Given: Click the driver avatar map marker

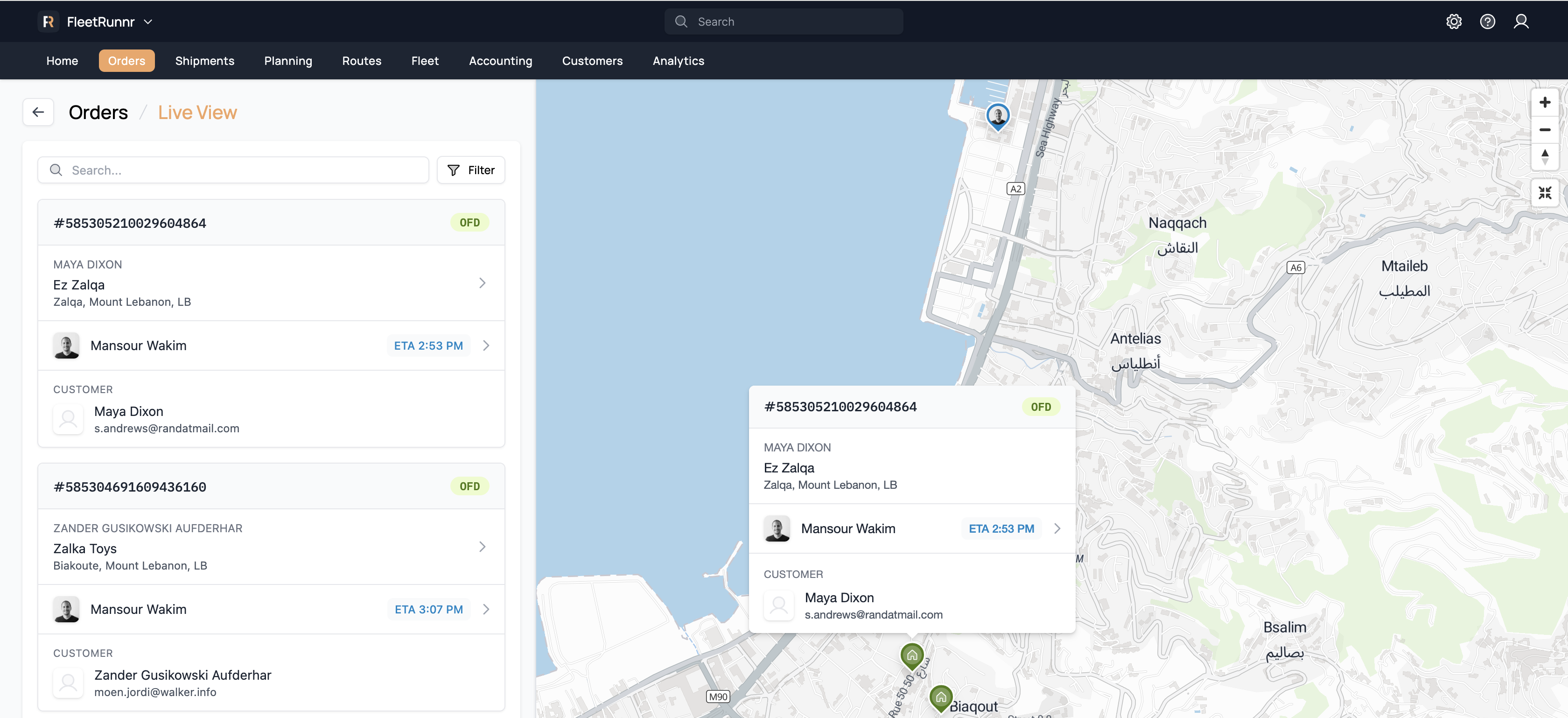Looking at the screenshot, I should click(998, 116).
